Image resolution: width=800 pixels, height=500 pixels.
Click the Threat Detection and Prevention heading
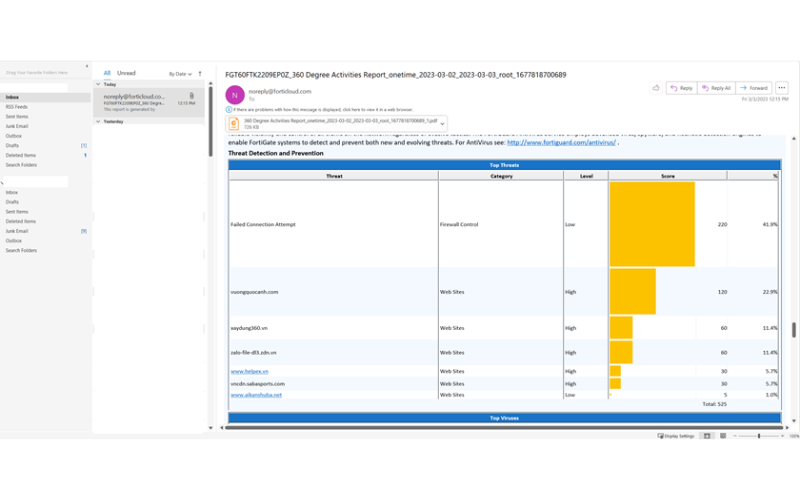pyautogui.click(x=276, y=153)
